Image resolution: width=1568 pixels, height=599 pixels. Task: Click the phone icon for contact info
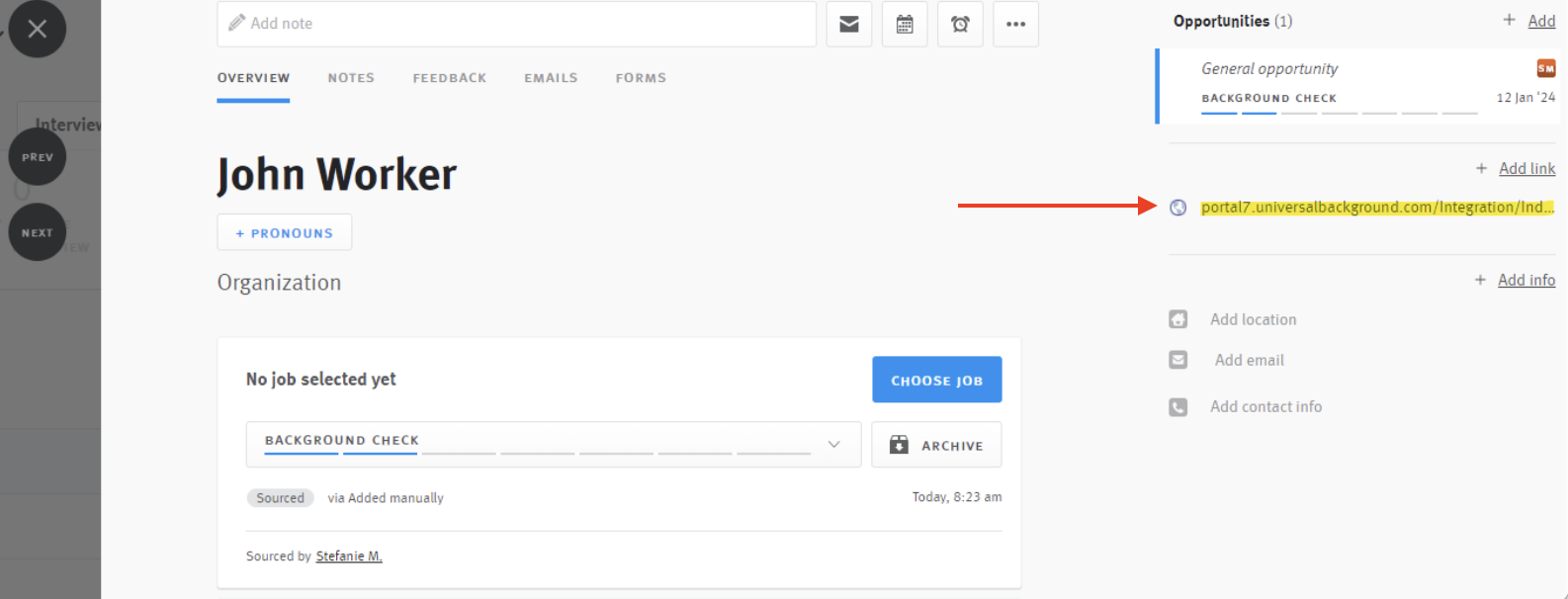[1177, 407]
